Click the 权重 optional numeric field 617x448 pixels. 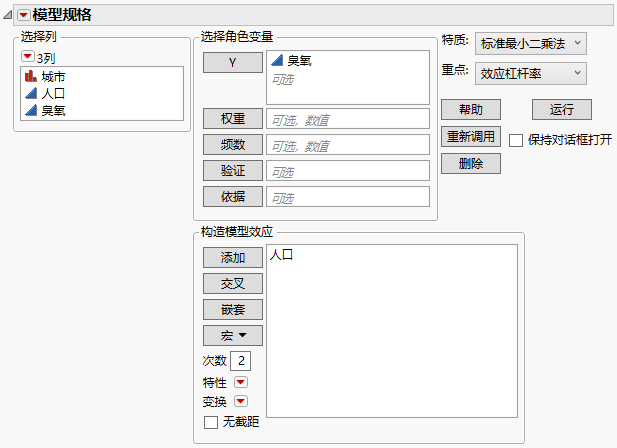[x=348, y=119]
